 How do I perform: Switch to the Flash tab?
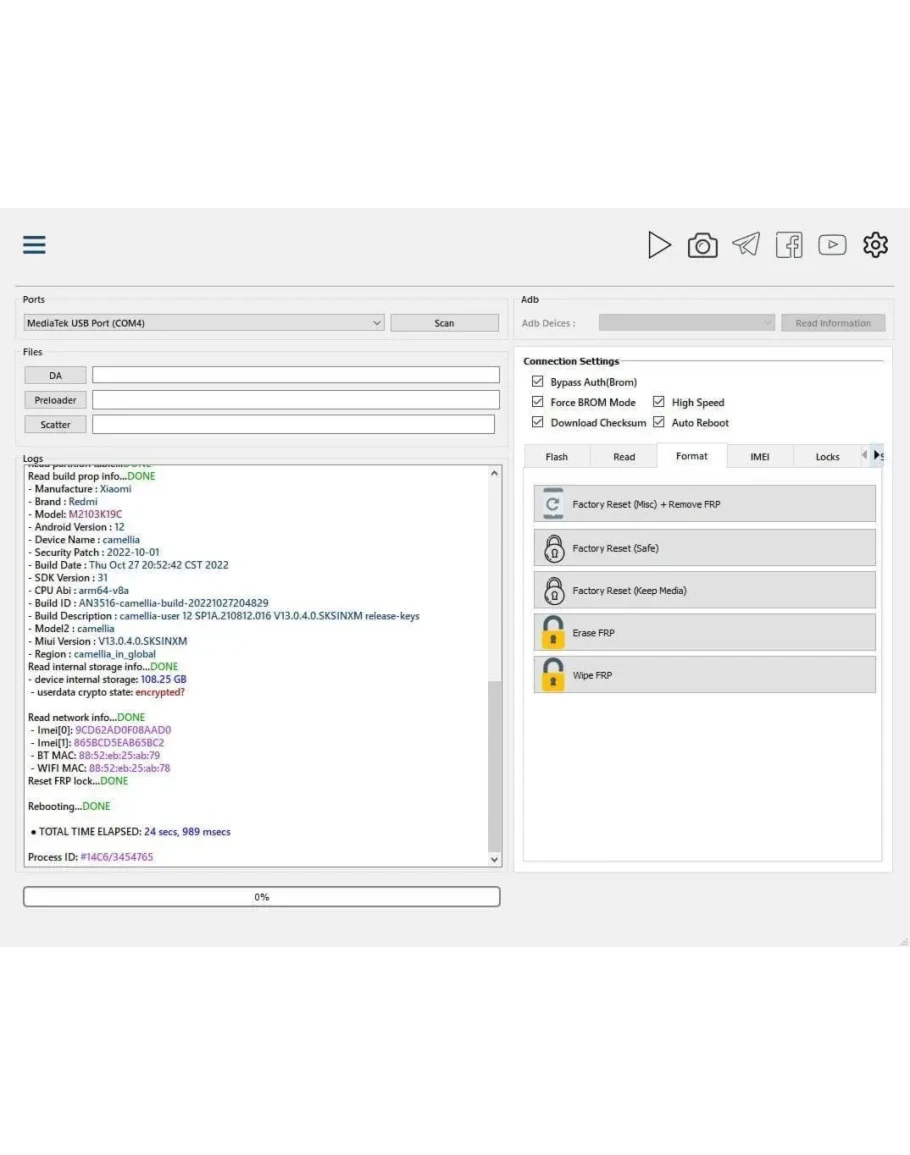557,457
